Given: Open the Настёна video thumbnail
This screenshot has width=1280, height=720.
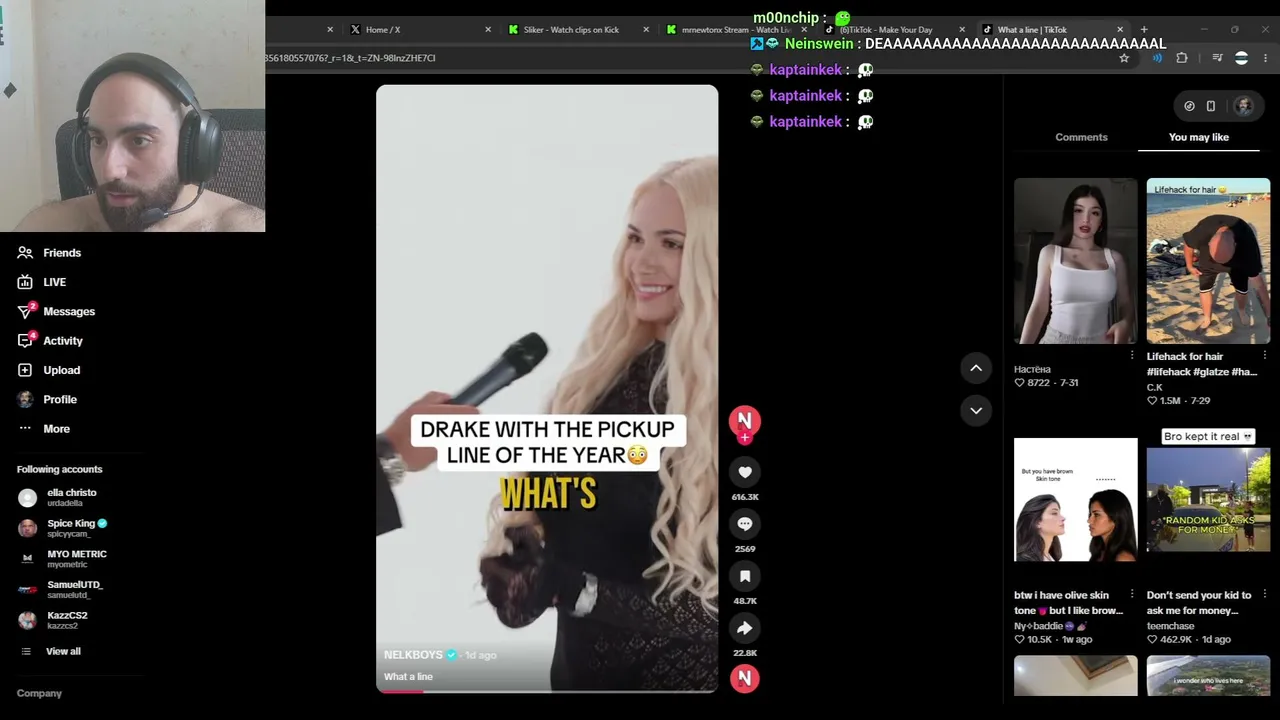Looking at the screenshot, I should 1075,261.
